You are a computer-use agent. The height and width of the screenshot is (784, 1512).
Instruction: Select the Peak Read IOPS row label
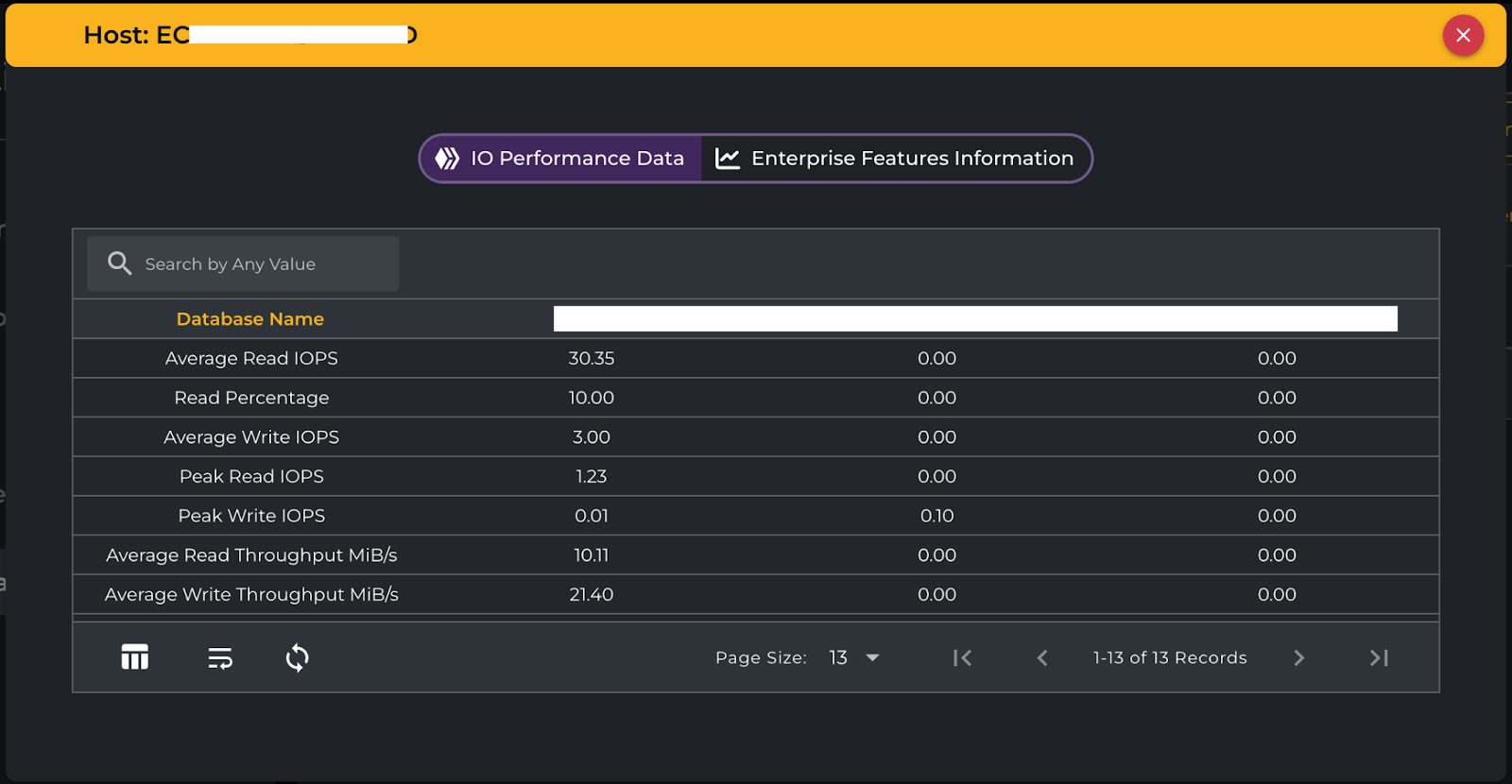(251, 477)
